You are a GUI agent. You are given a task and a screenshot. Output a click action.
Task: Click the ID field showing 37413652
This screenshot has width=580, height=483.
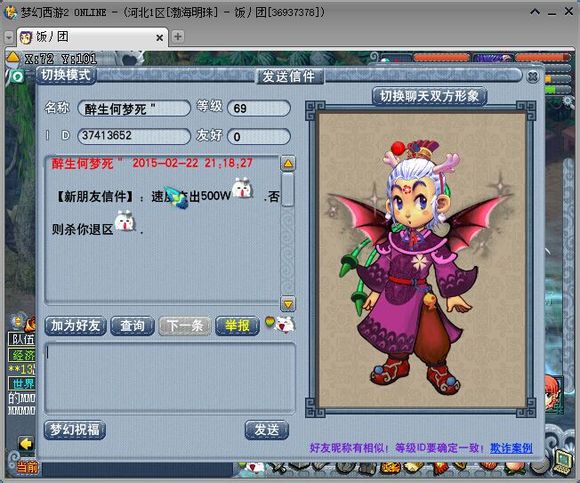134,136
